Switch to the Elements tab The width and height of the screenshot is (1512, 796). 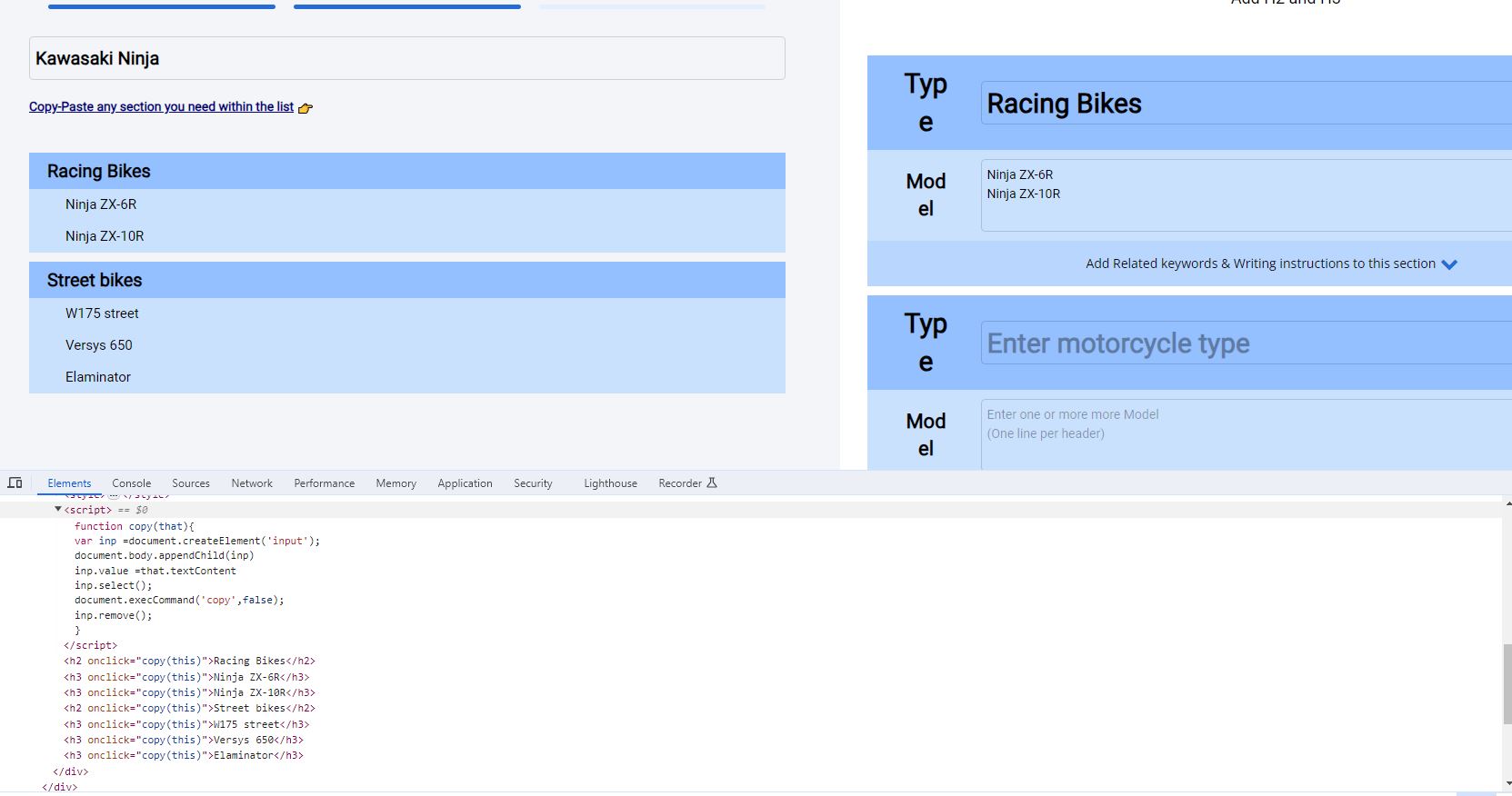tap(69, 483)
